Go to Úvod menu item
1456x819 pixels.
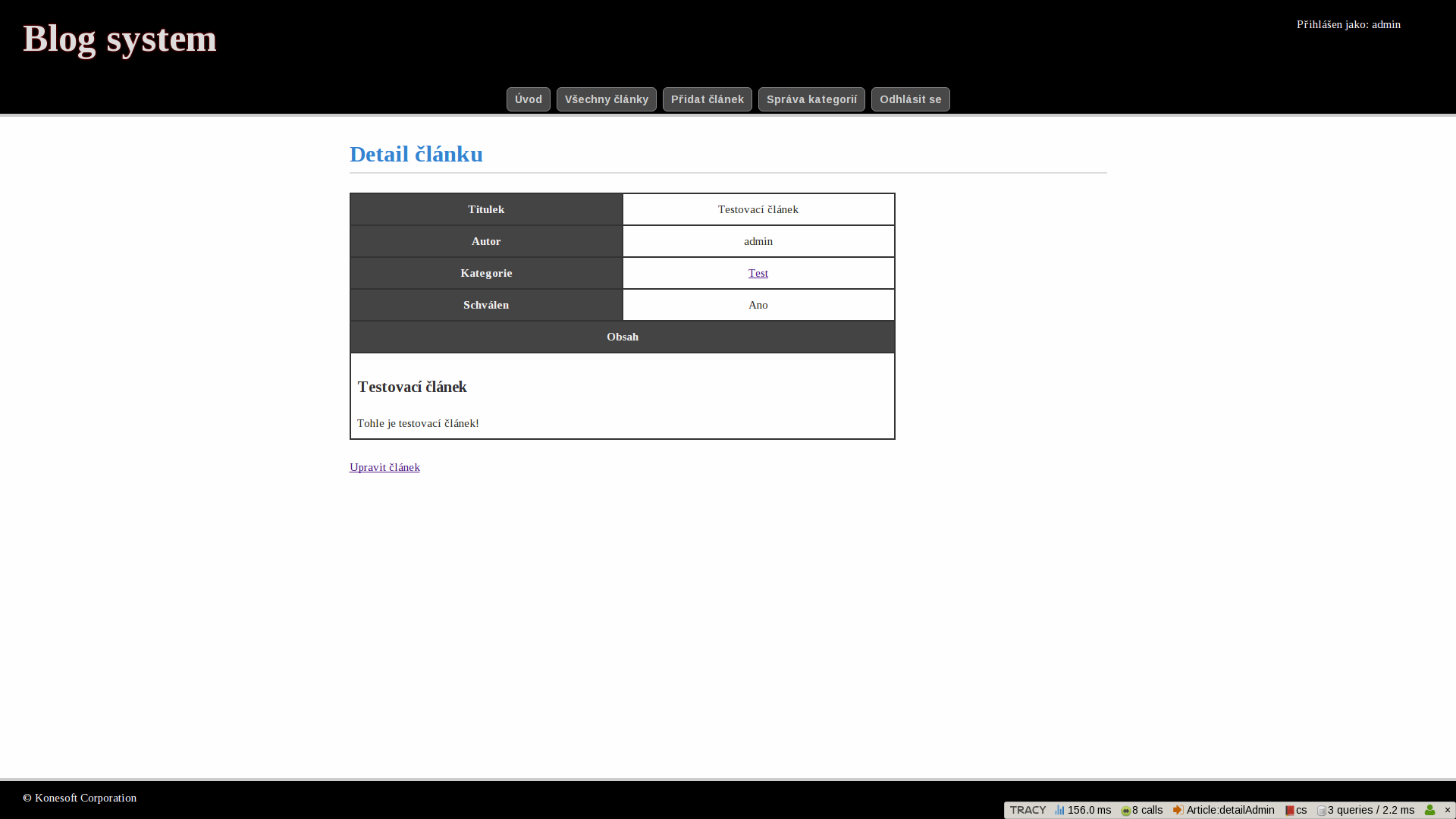(x=528, y=99)
